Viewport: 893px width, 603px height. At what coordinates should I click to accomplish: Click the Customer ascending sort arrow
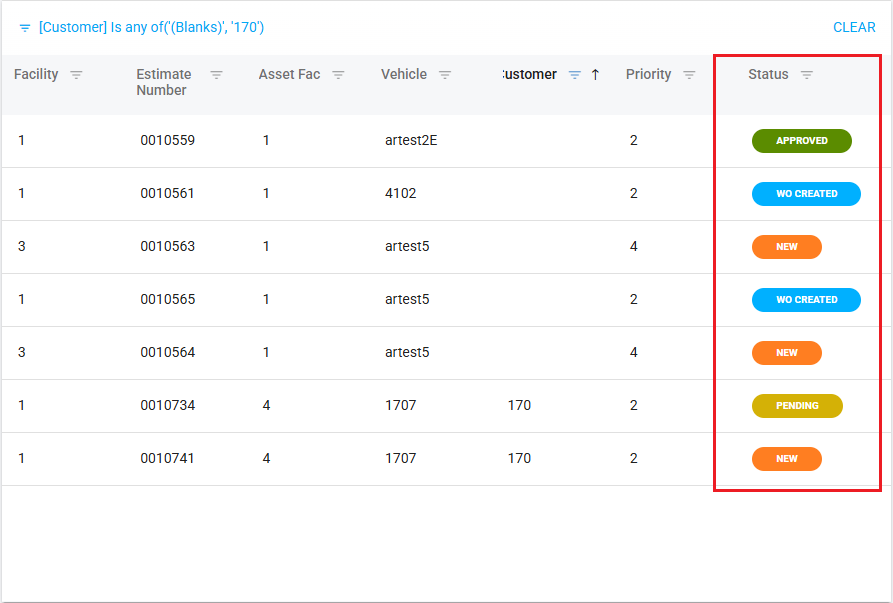click(x=595, y=75)
